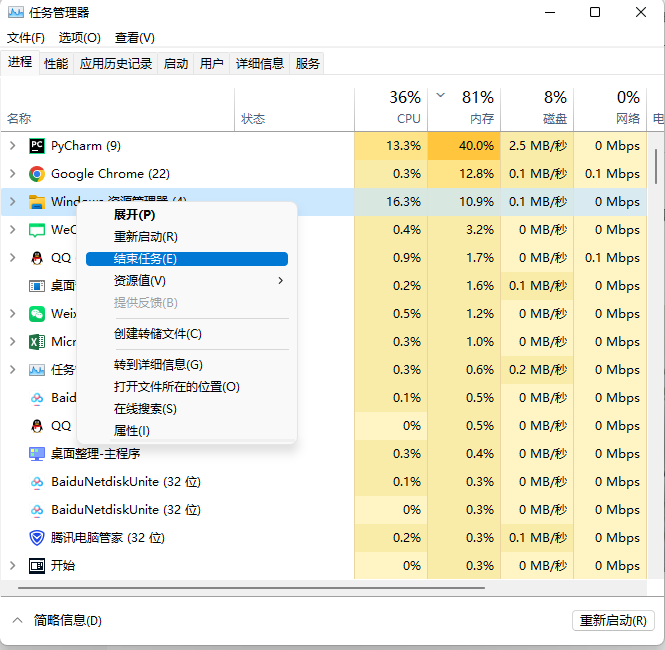
Task: Click the 重新启动(R) button at the bottom
Action: (x=613, y=621)
